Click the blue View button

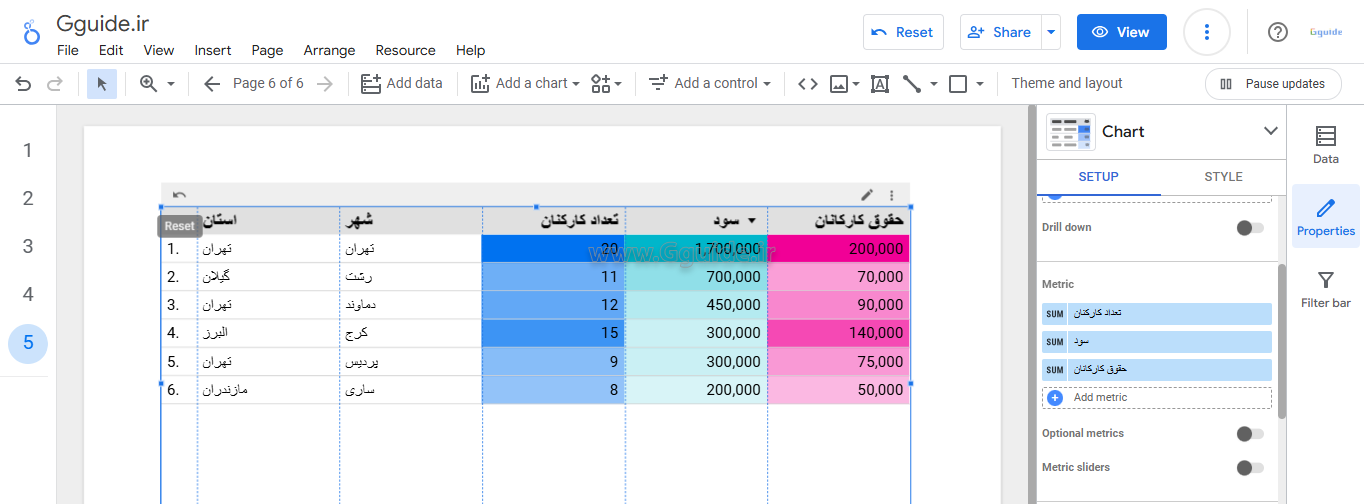pyautogui.click(x=1121, y=32)
